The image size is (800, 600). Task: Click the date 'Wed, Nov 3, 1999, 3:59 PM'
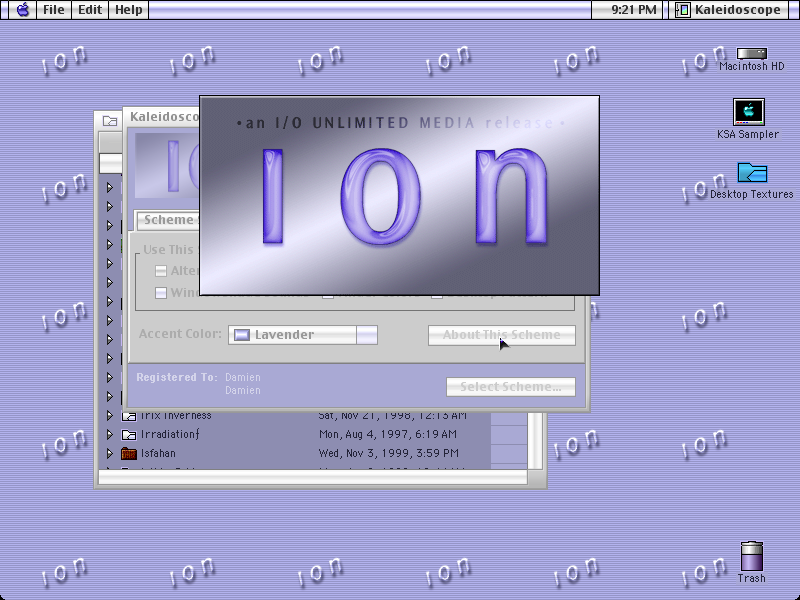pyautogui.click(x=389, y=453)
